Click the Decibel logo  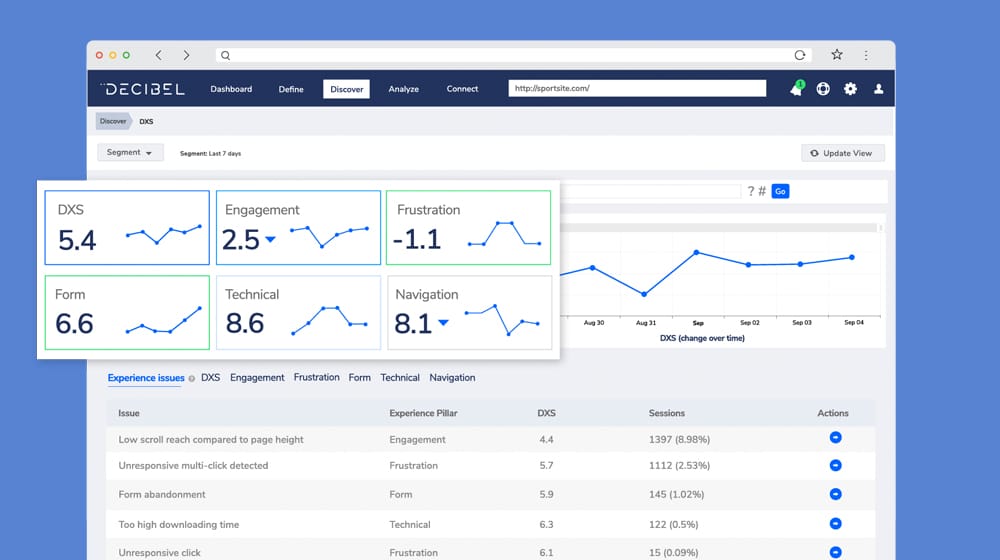[x=142, y=89]
